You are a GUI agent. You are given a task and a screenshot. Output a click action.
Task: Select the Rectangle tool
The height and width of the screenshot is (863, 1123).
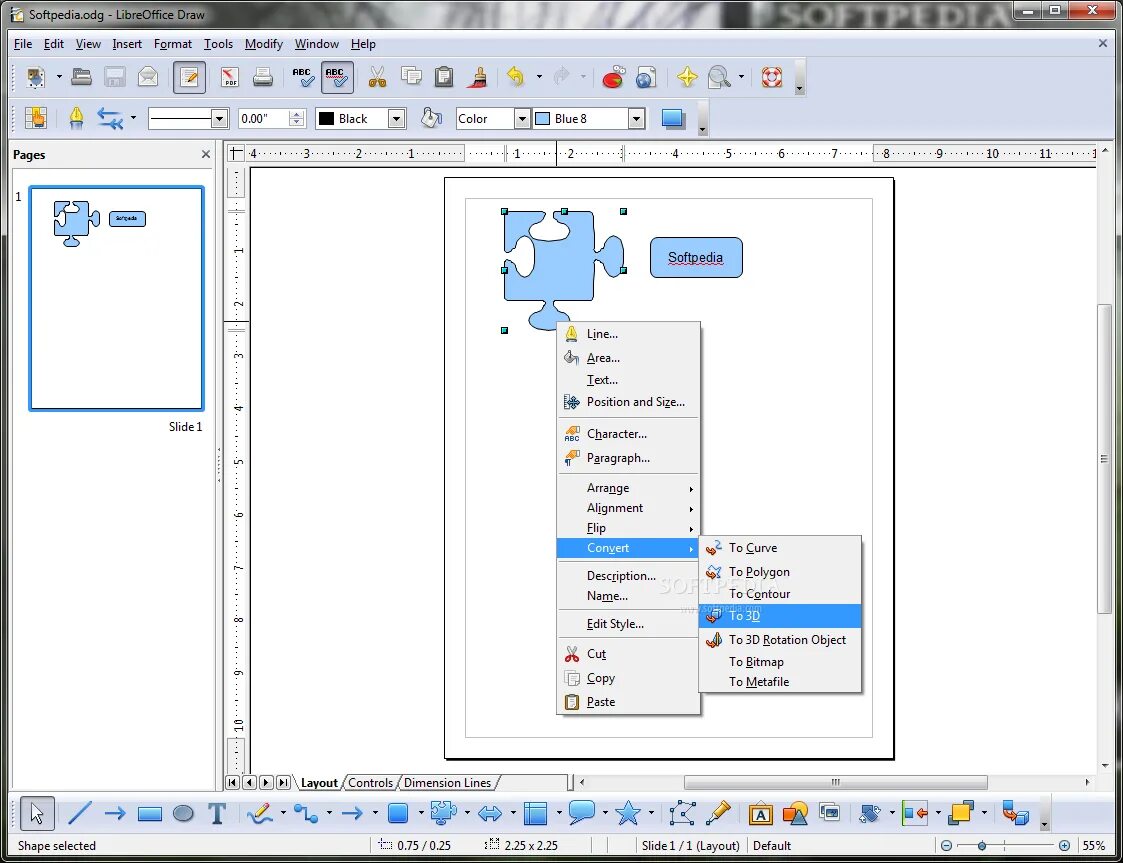149,813
